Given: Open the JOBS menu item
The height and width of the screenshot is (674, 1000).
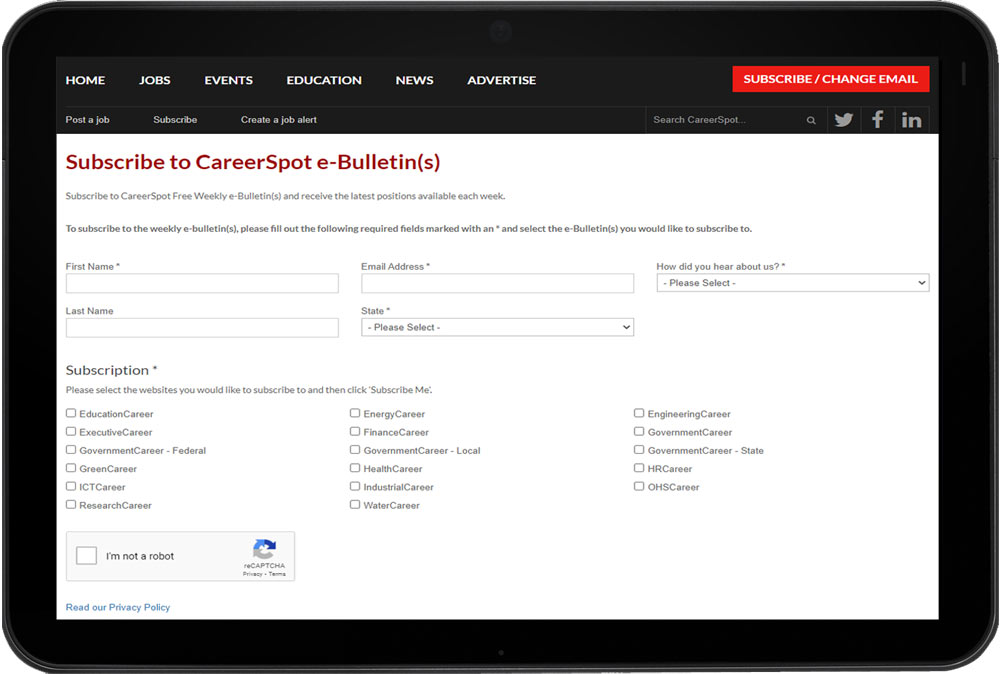Looking at the screenshot, I should [x=155, y=80].
